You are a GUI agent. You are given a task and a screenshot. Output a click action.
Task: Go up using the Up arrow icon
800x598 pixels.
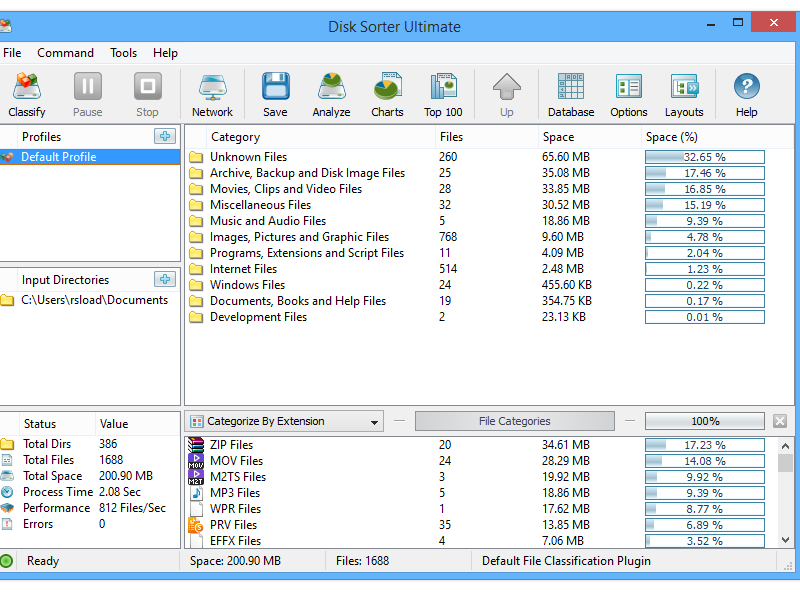pyautogui.click(x=507, y=86)
